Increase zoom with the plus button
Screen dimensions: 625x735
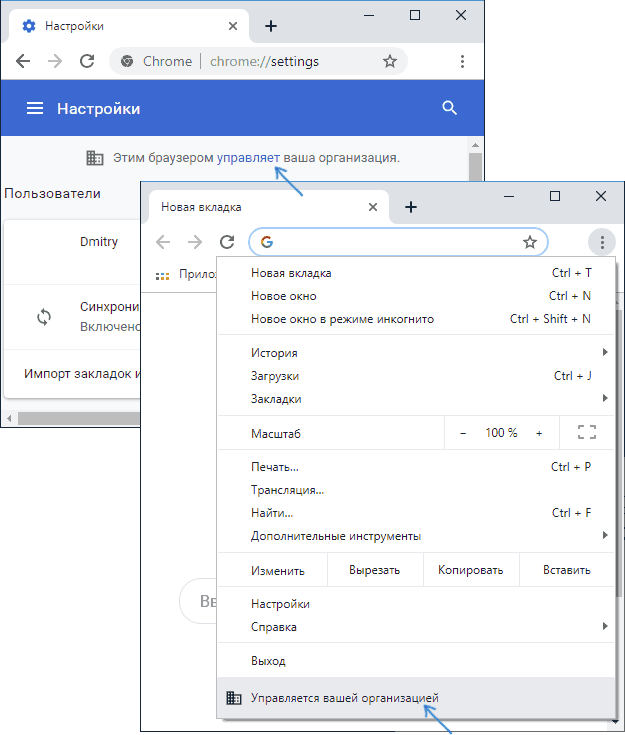[x=539, y=433]
